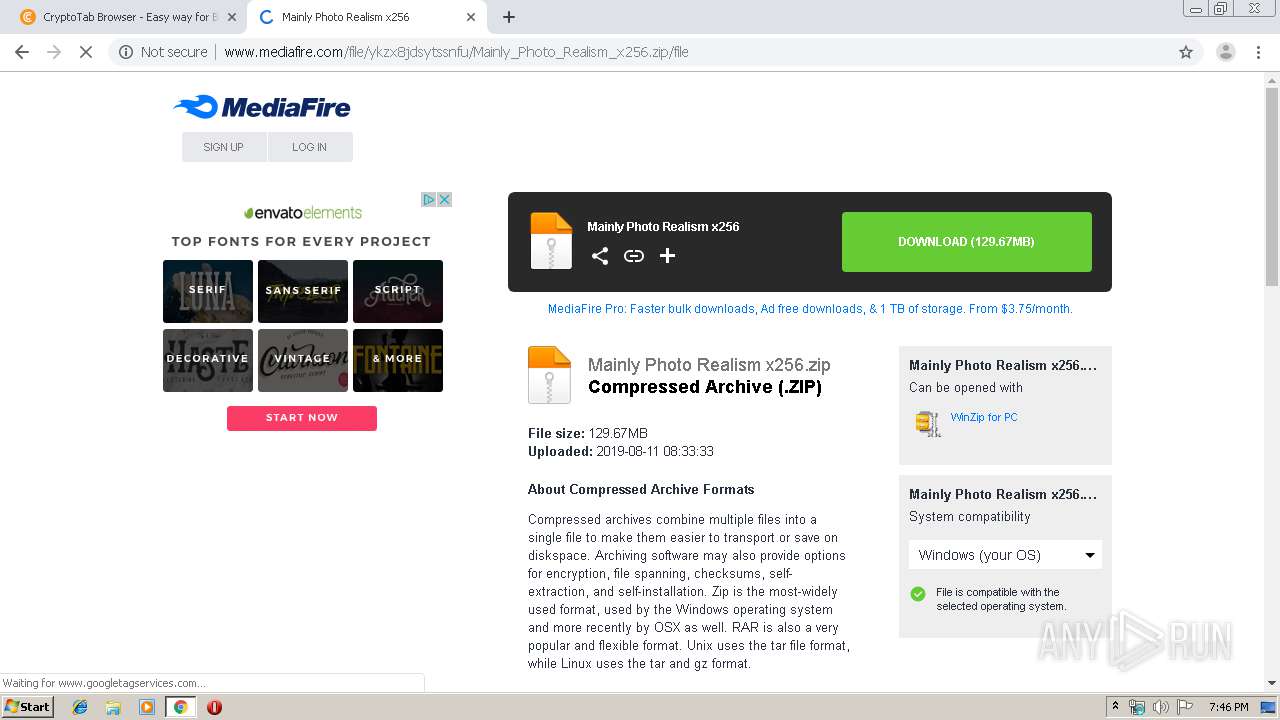This screenshot has height=720, width=1280.
Task: Switch to the CryptoTab Browser tab
Action: (x=128, y=17)
